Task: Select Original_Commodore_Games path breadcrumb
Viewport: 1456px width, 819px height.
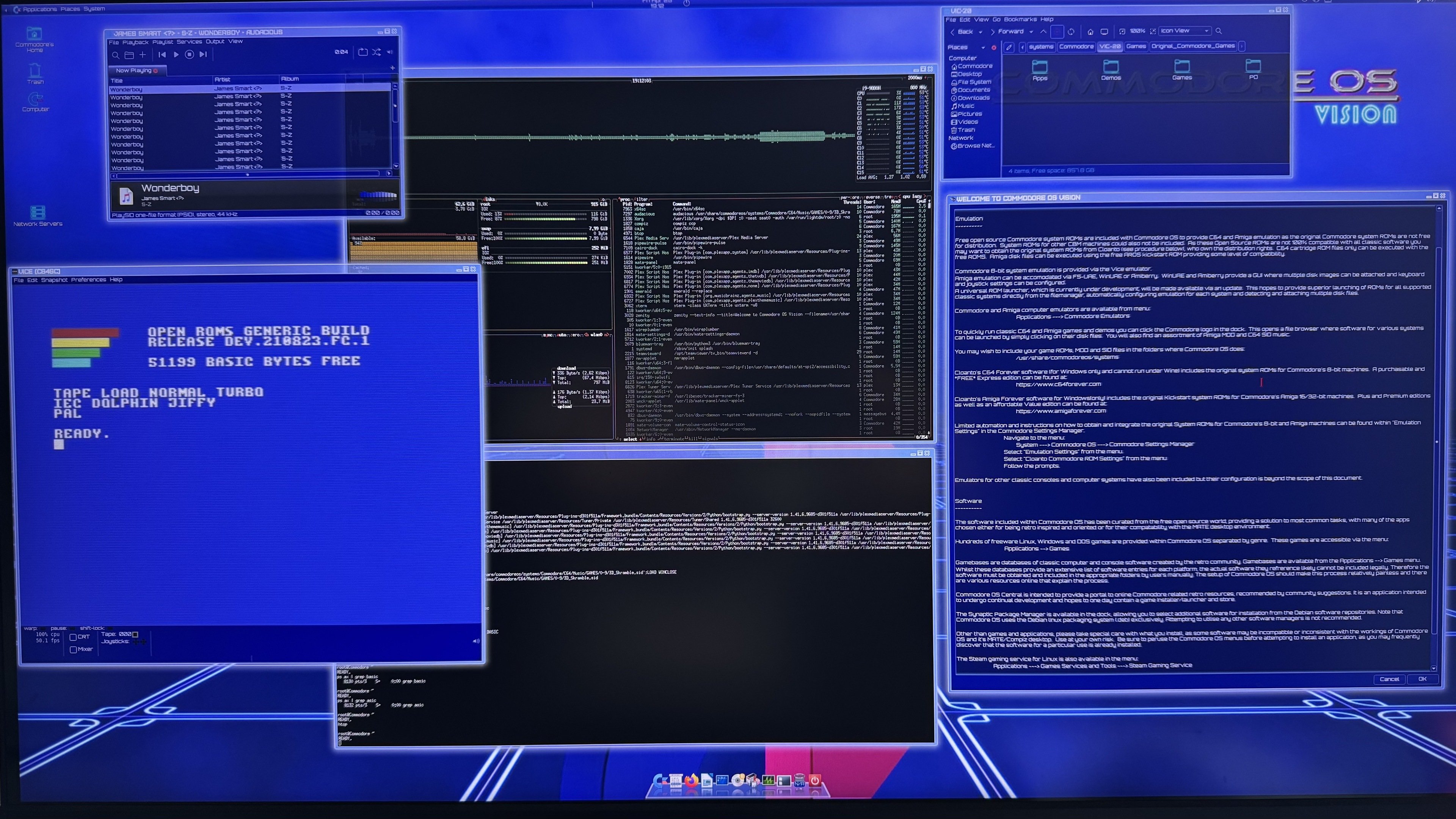Action: point(1192,46)
